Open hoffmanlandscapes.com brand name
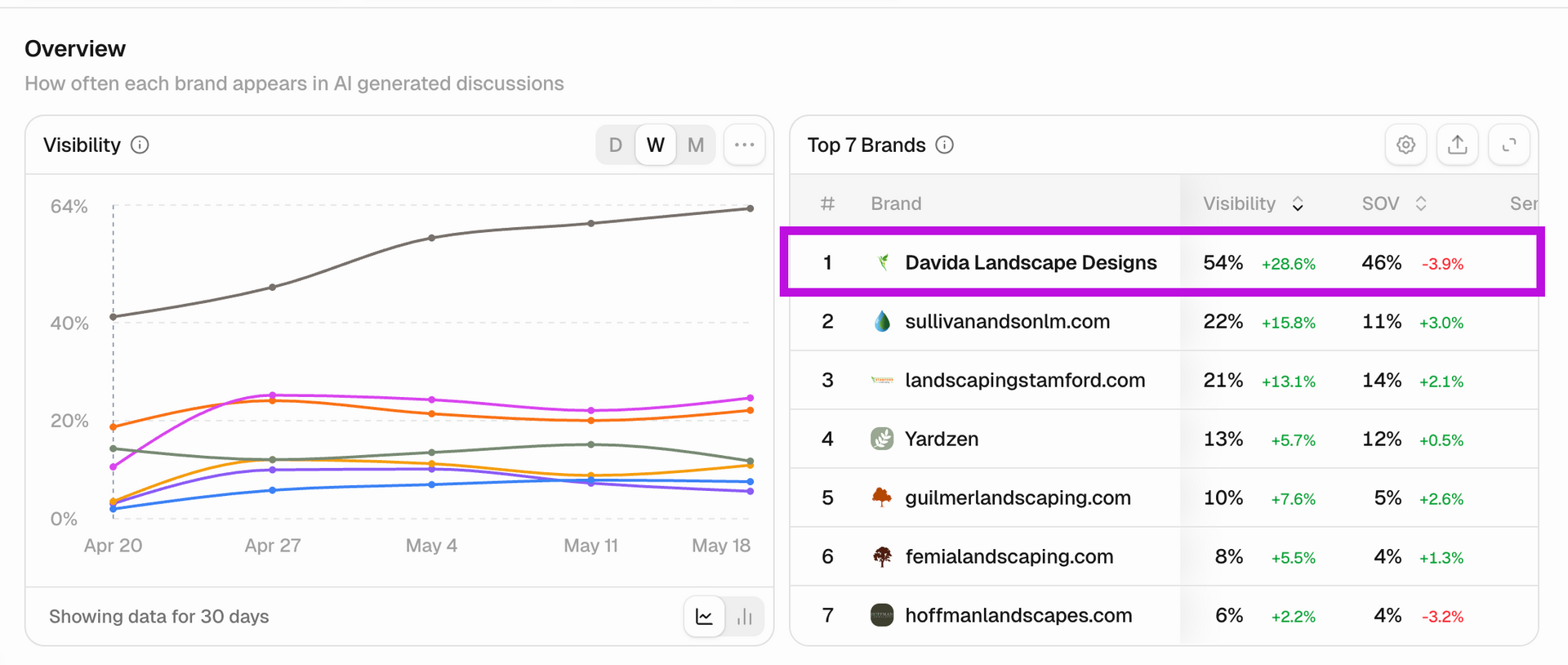The width and height of the screenshot is (1568, 665). tap(1018, 615)
